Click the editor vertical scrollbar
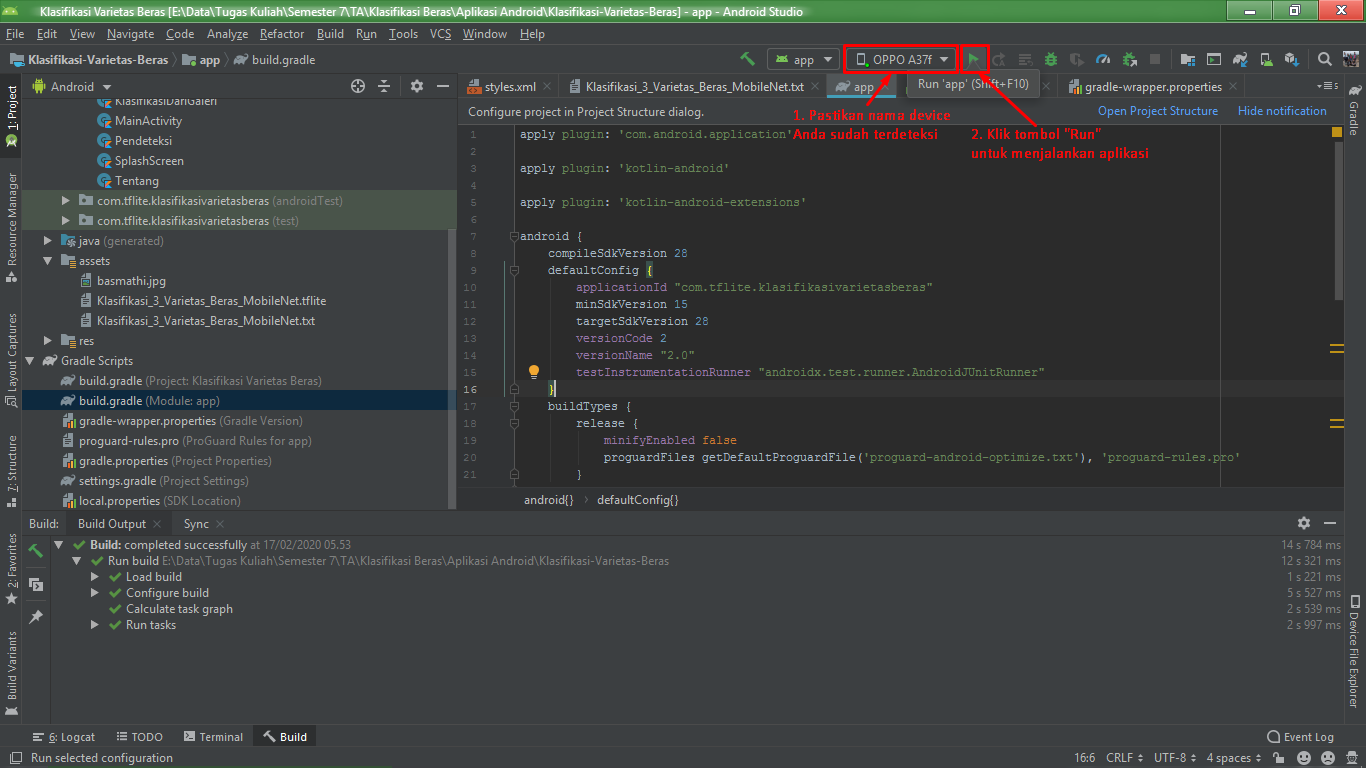1366x768 pixels. point(1338,220)
